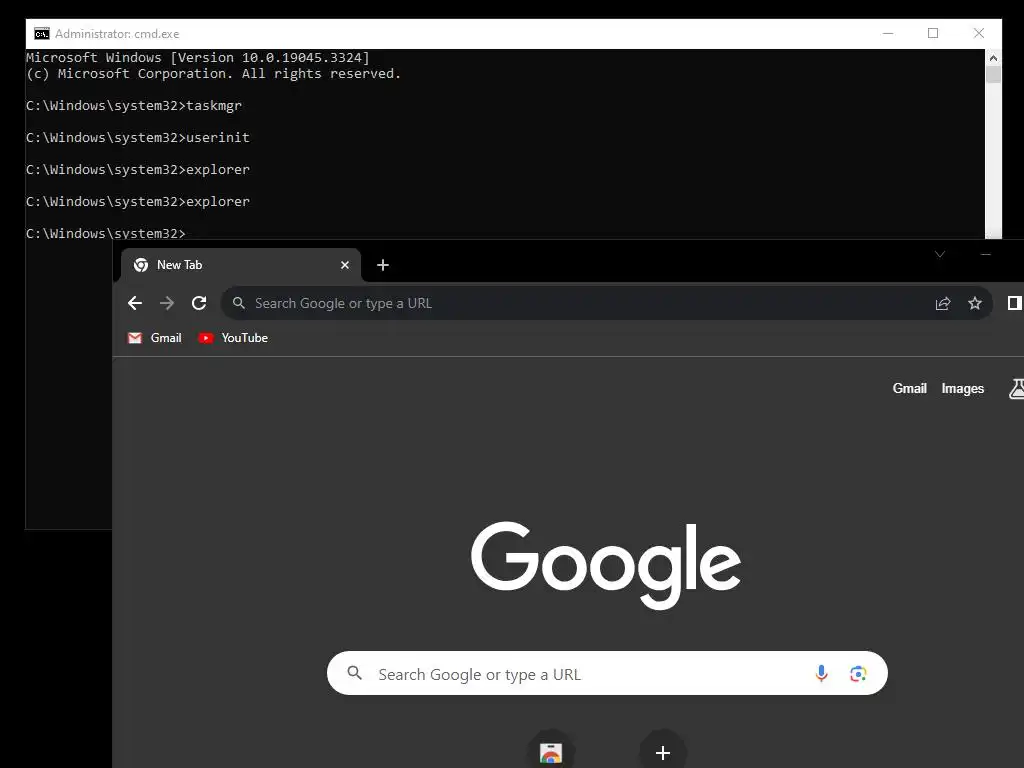Click the Microsoft copyright line in cmd
The width and height of the screenshot is (1024, 768).
213,74
